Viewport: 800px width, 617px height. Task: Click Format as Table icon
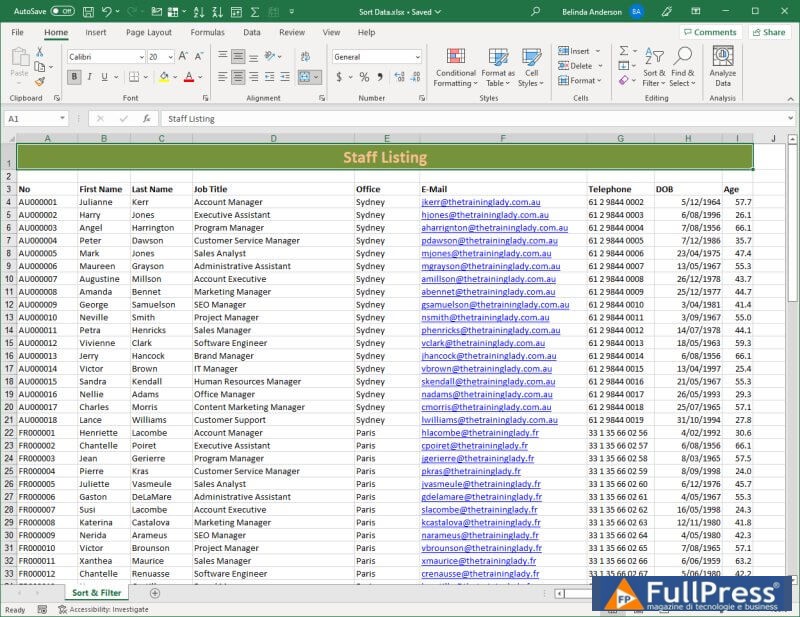(x=497, y=66)
